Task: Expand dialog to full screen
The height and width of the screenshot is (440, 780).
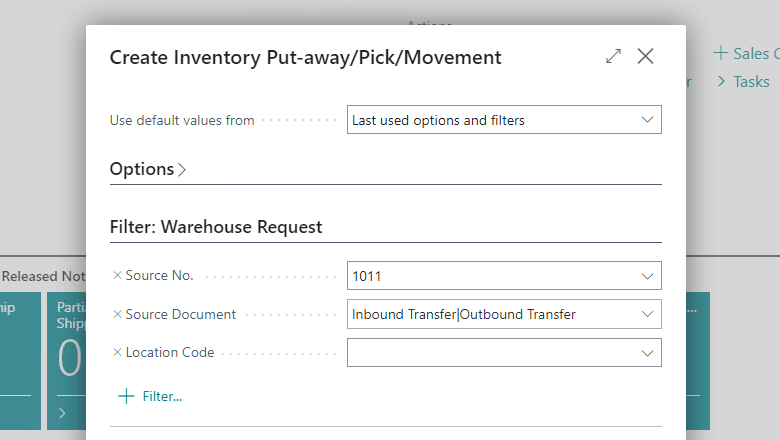Action: pyautogui.click(x=613, y=57)
